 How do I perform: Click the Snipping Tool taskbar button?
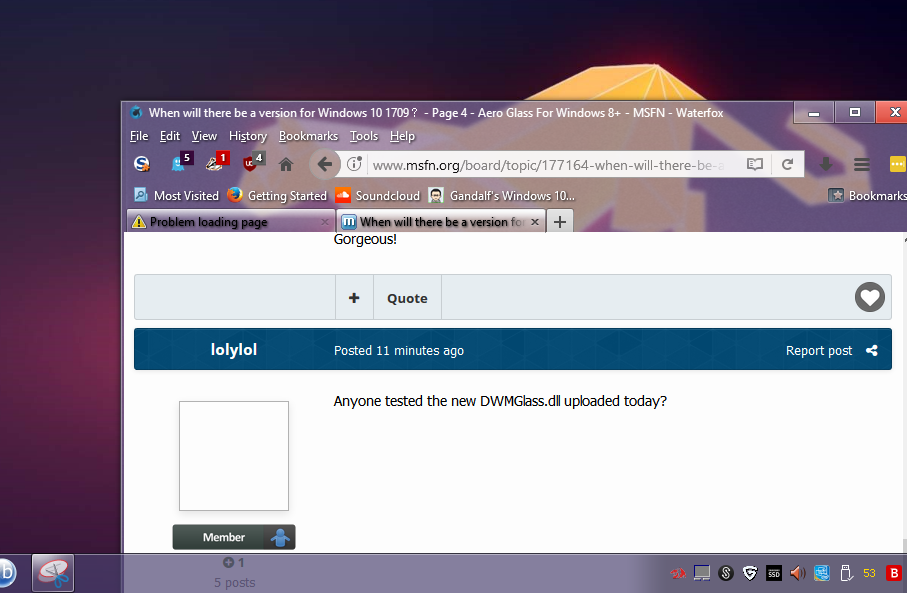(53, 573)
